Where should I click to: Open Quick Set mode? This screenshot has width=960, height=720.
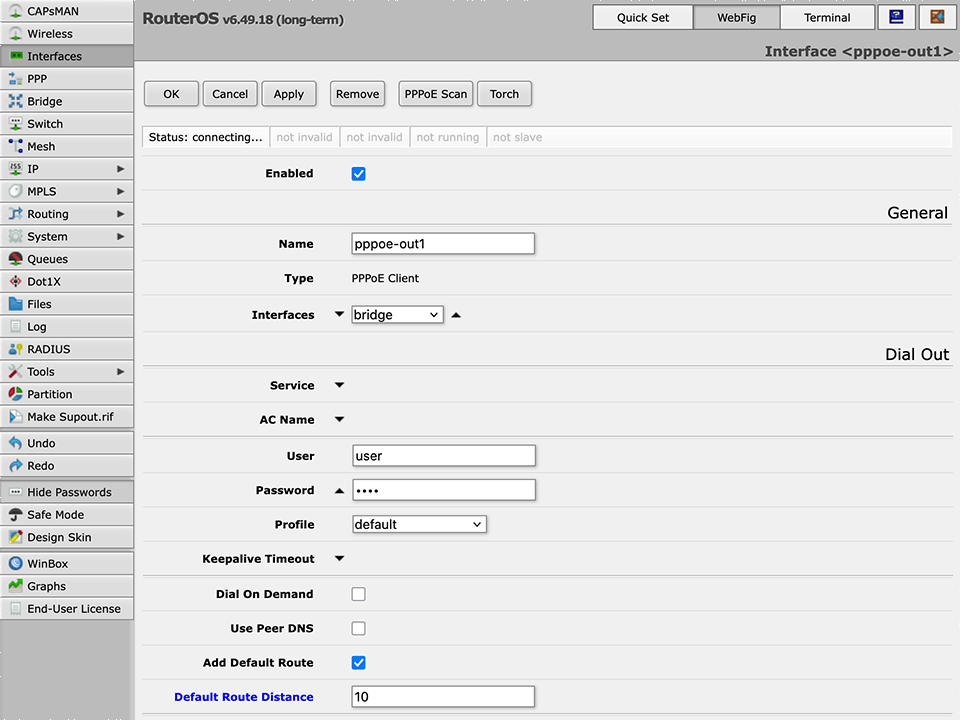click(642, 17)
